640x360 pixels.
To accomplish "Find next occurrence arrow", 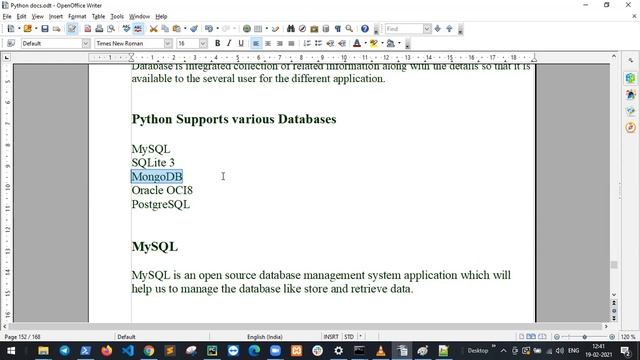I will click(x=438, y=29).
